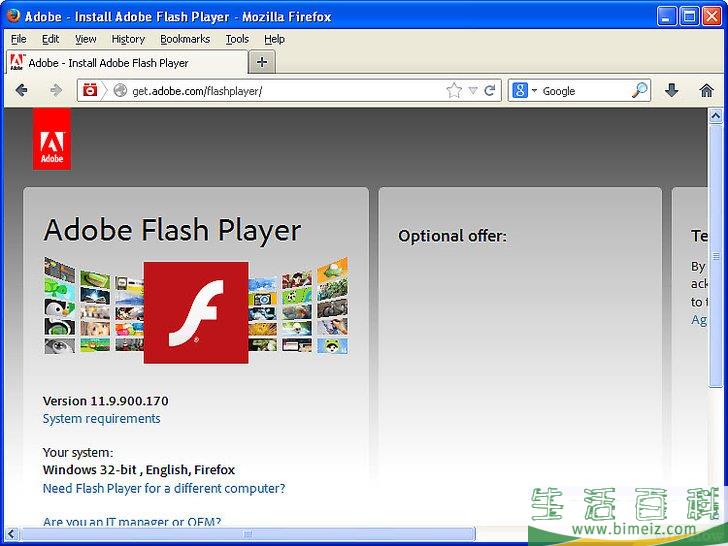Click the Firefox icon in the title bar
This screenshot has width=728, height=546.
pyautogui.click(x=13, y=16)
